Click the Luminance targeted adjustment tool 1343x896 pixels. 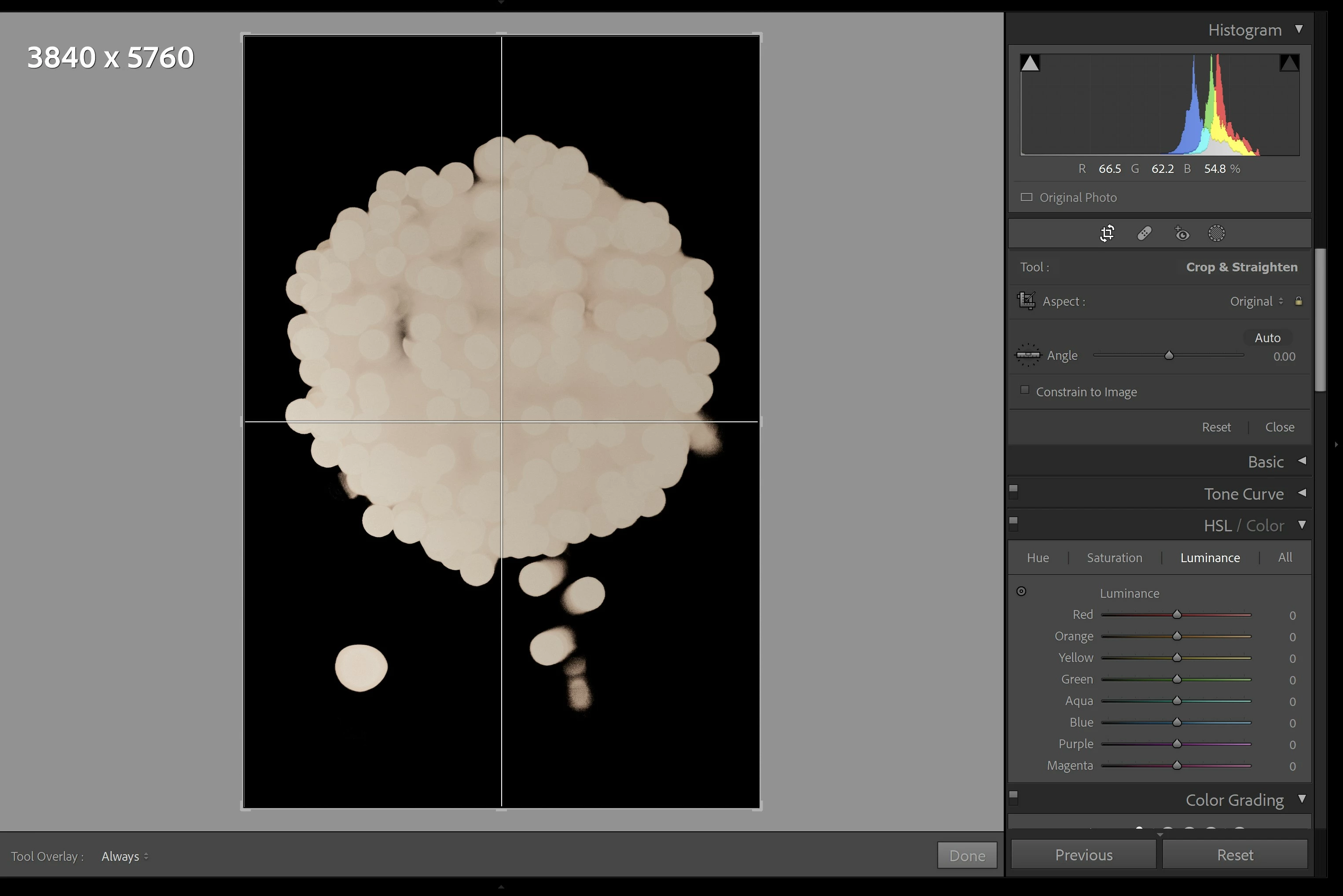[x=1021, y=592]
